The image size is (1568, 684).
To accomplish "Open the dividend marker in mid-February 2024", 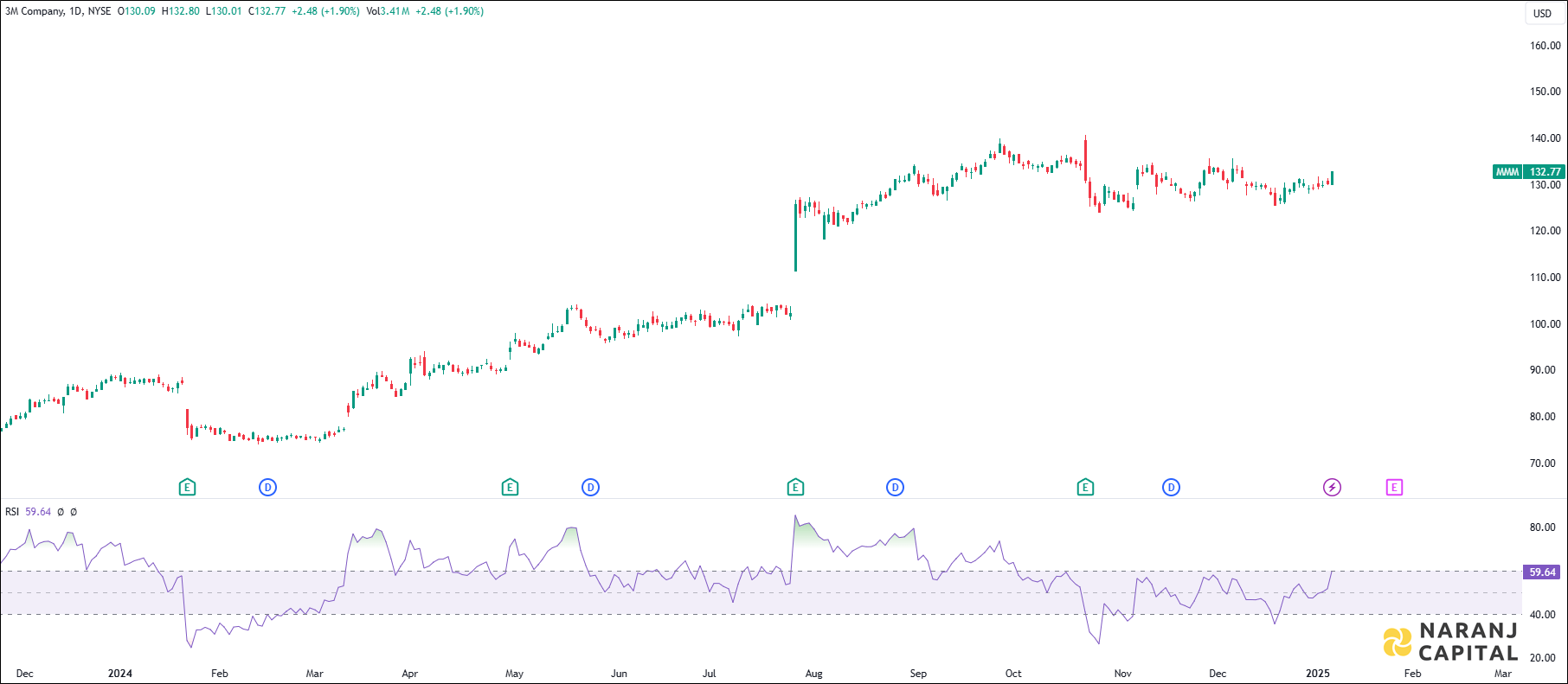I will coord(268,488).
